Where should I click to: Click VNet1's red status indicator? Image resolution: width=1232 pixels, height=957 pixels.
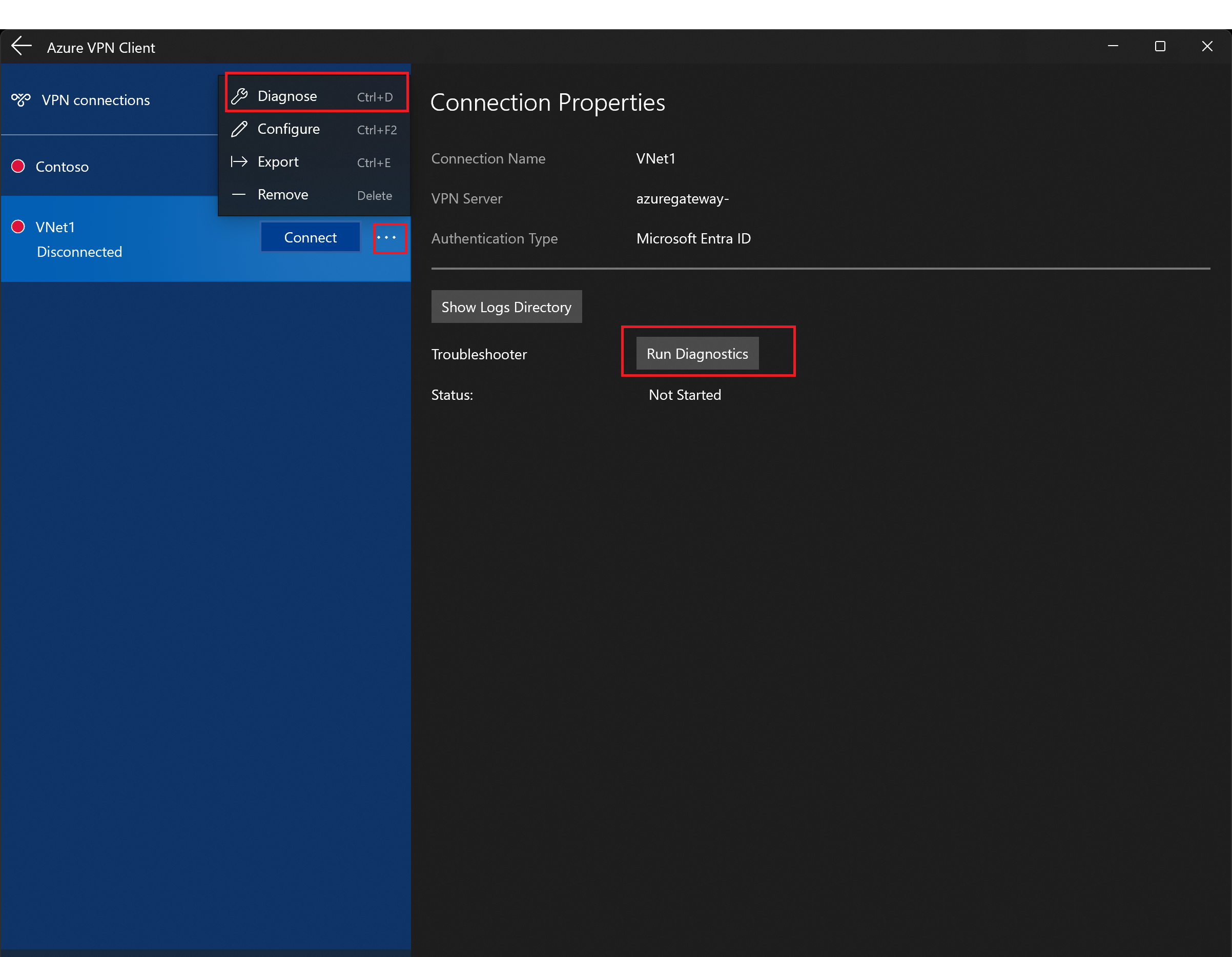(18, 227)
